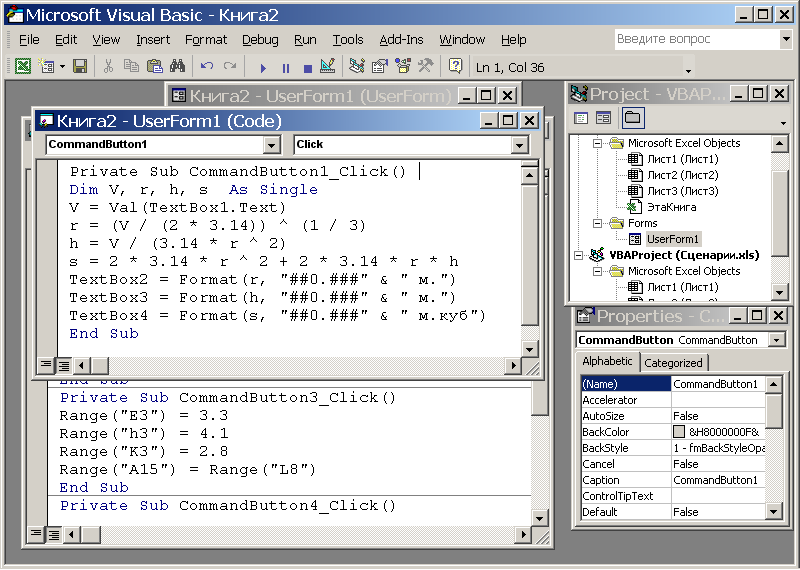The height and width of the screenshot is (570, 800).
Task: Click View Code icon in Project panel
Action: (x=581, y=118)
